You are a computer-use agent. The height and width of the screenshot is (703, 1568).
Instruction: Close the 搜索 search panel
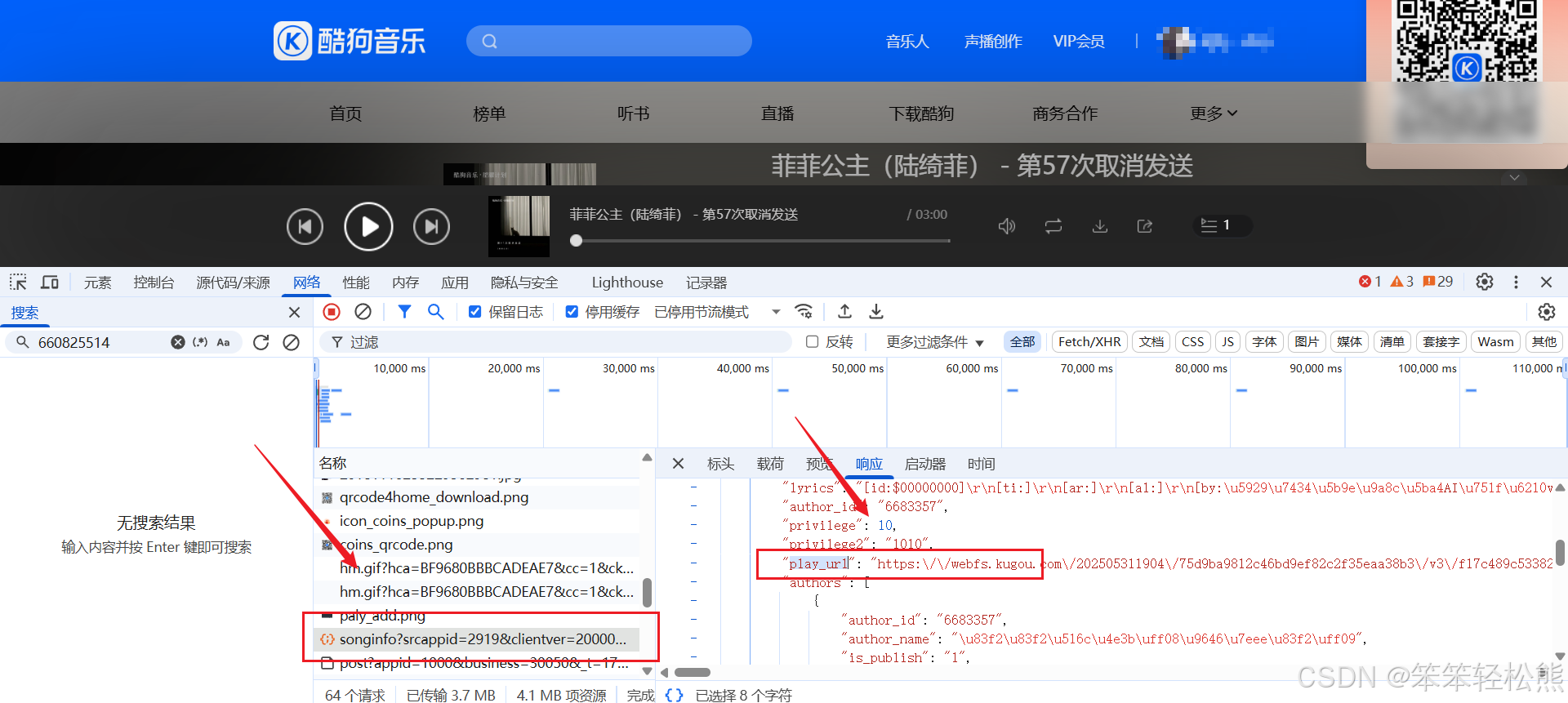[x=295, y=312]
